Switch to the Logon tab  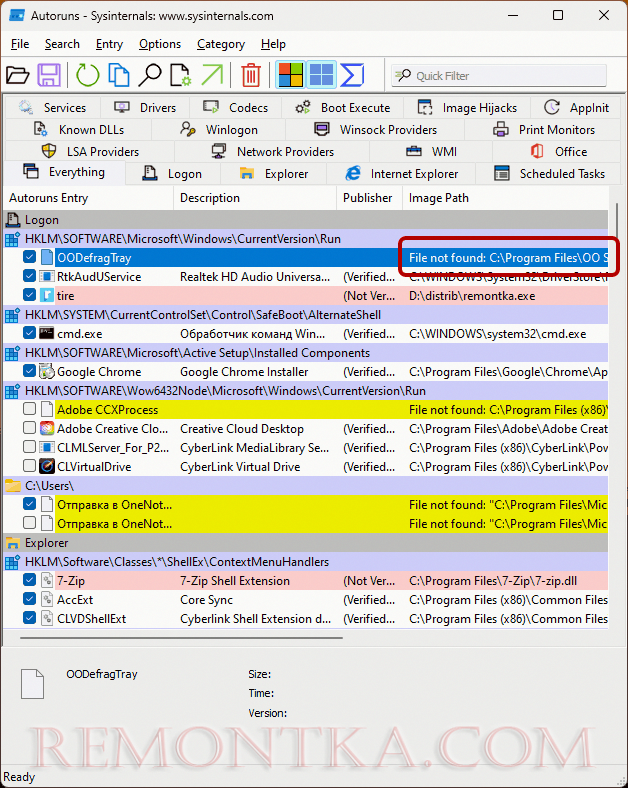coord(173,174)
